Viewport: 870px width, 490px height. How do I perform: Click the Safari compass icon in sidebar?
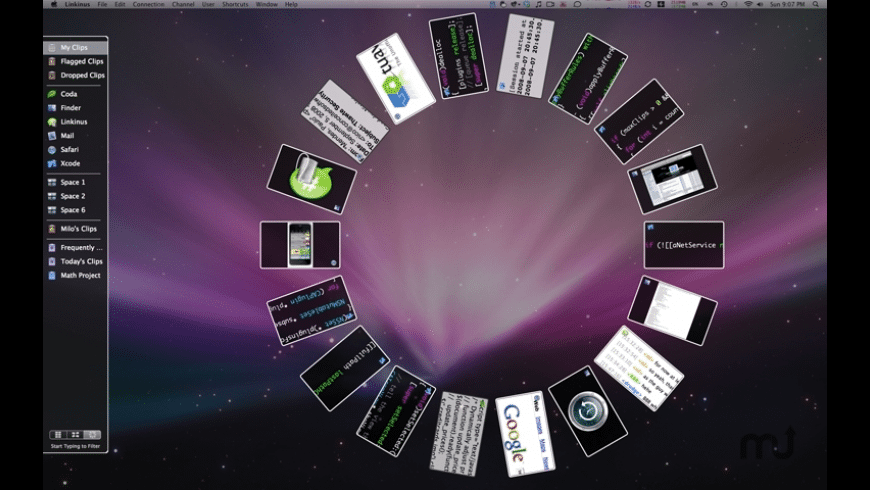coord(52,149)
